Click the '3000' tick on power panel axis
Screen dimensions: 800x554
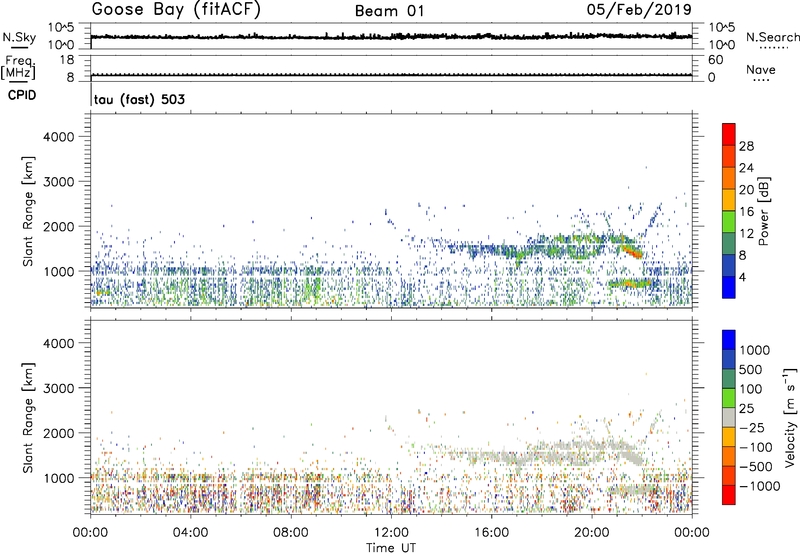pyautogui.click(x=58, y=182)
